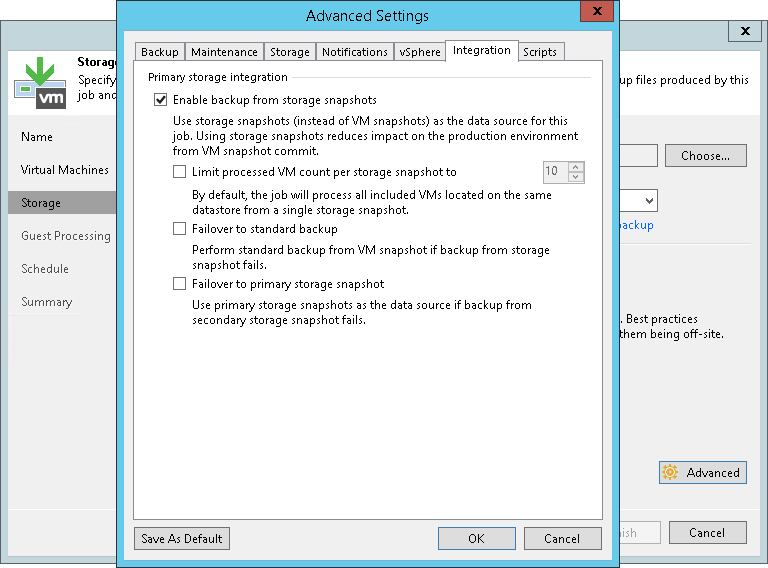This screenshot has height=568, width=768.
Task: Open the Maintenance tab
Action: [x=225, y=52]
